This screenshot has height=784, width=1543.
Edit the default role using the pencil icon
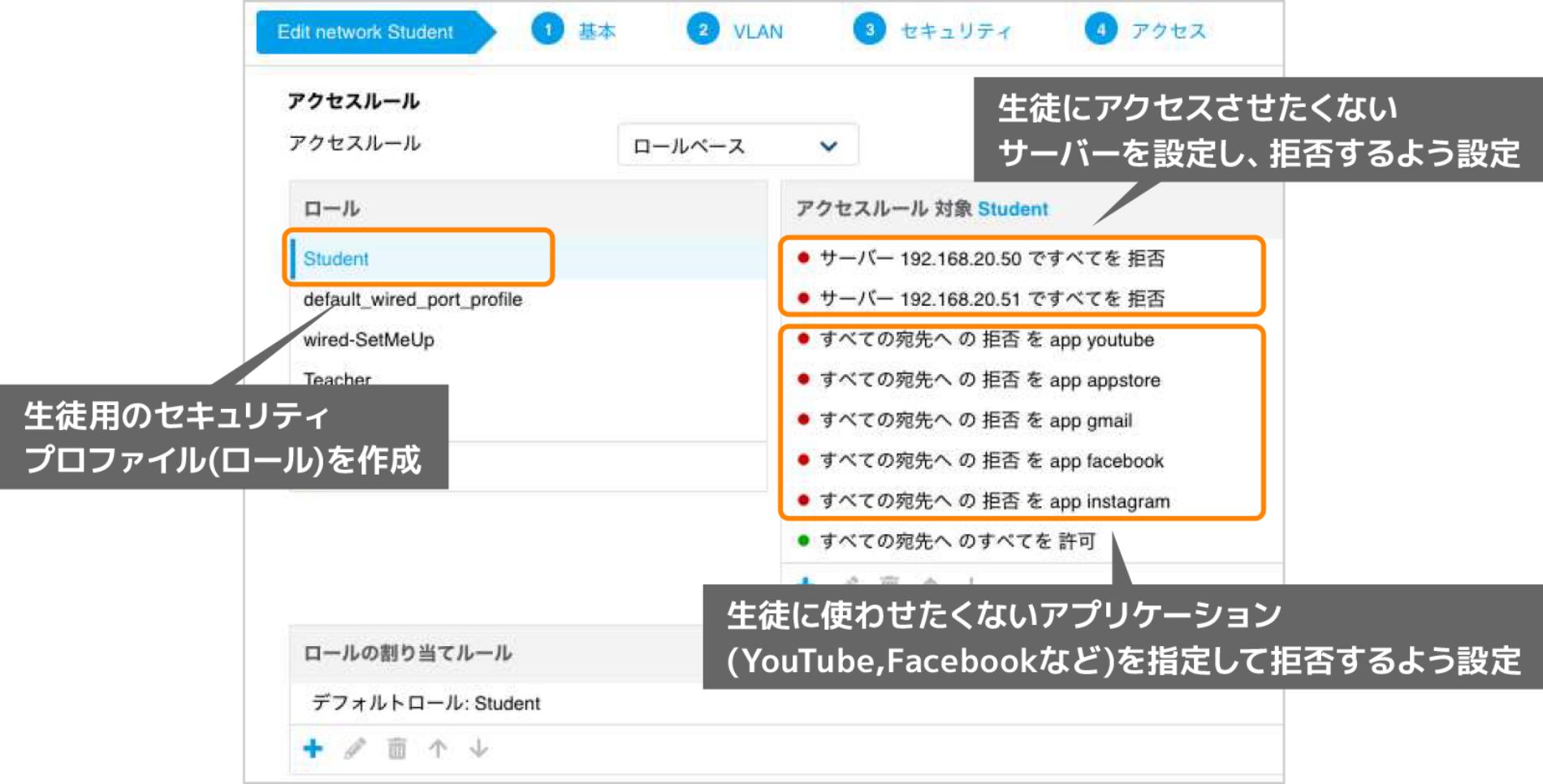[x=355, y=748]
